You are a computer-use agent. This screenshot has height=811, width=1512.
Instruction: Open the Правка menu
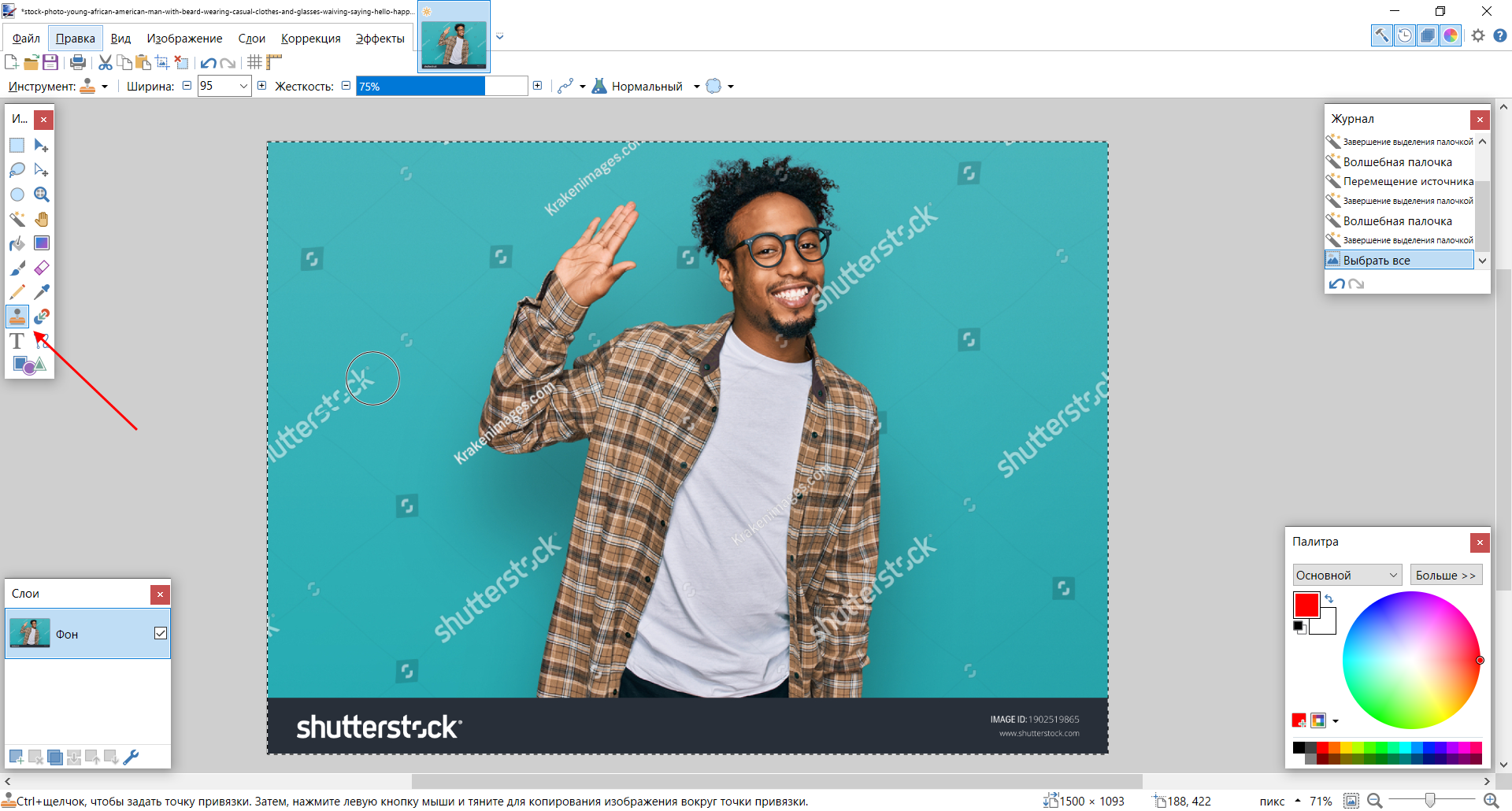click(76, 39)
